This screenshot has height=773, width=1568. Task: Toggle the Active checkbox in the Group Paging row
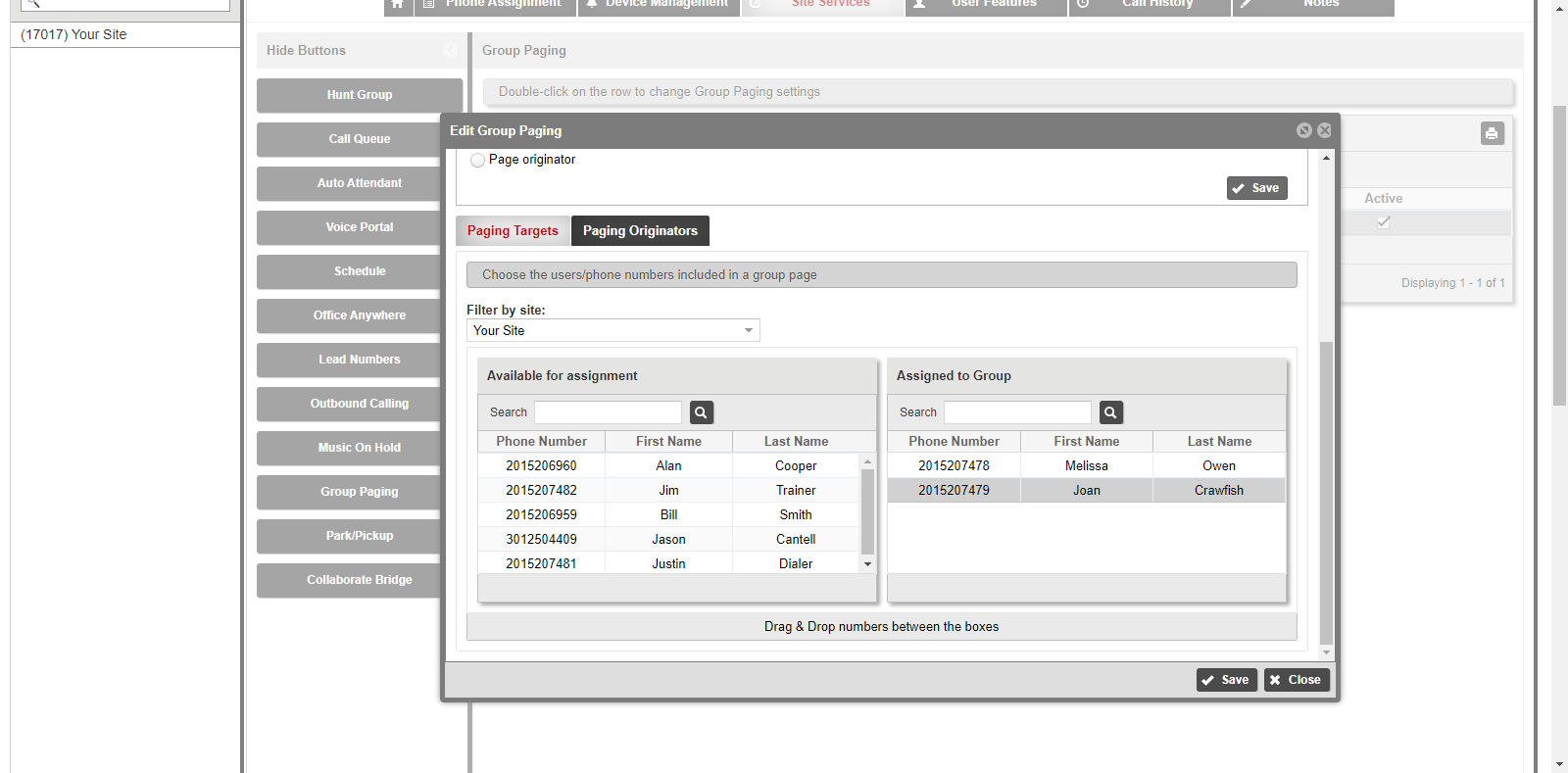click(x=1383, y=222)
